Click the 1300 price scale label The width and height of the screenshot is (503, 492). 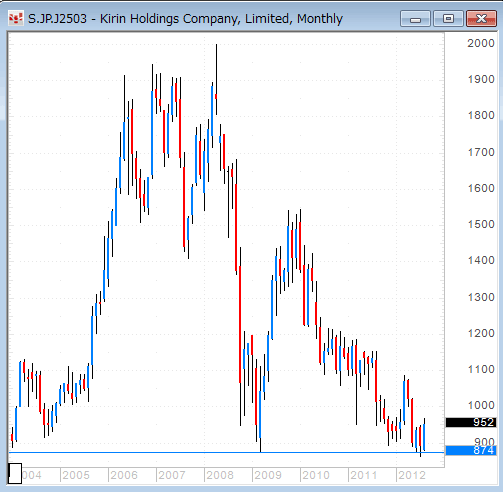[x=481, y=297]
